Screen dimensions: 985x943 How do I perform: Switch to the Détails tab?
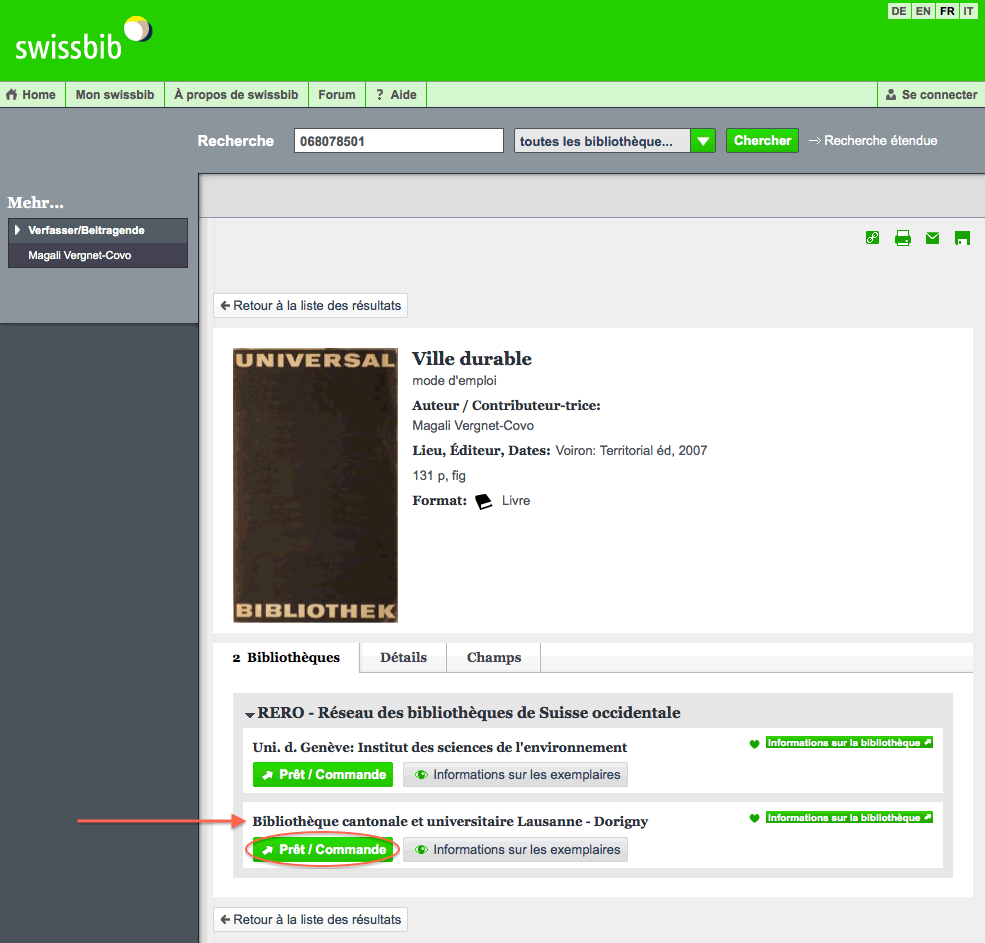403,658
